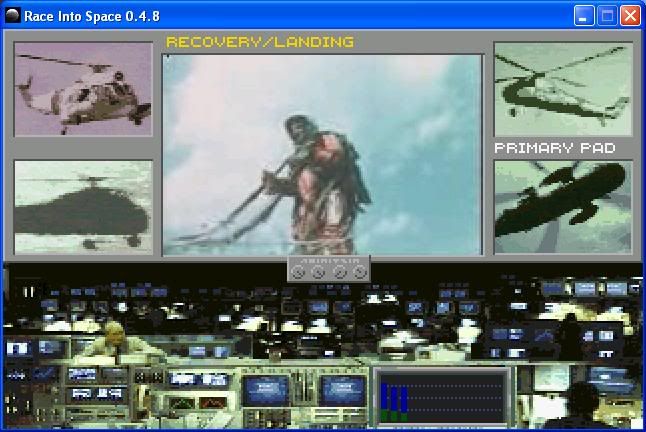Click the central recovery video of the astronaut
This screenshot has width=646, height=432.
(x=323, y=155)
